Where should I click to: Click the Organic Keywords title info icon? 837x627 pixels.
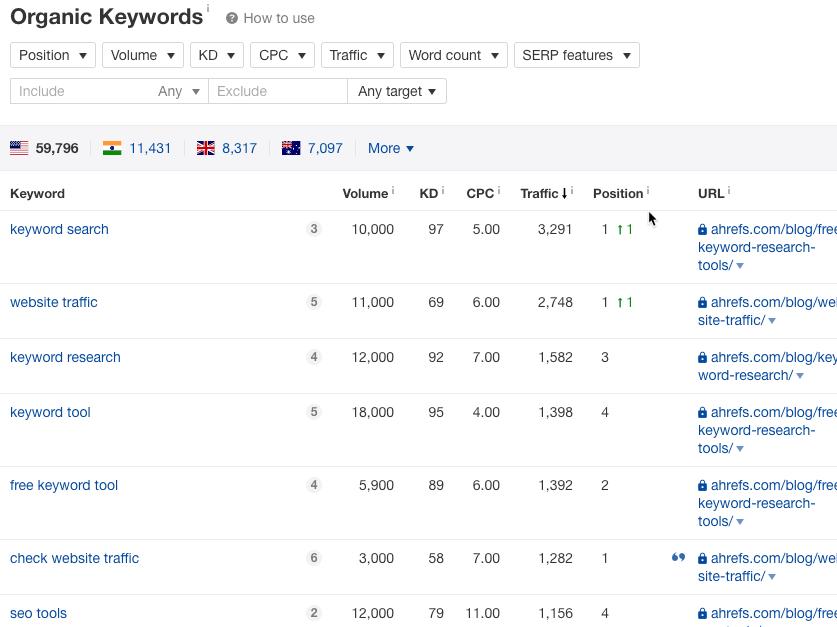point(208,9)
